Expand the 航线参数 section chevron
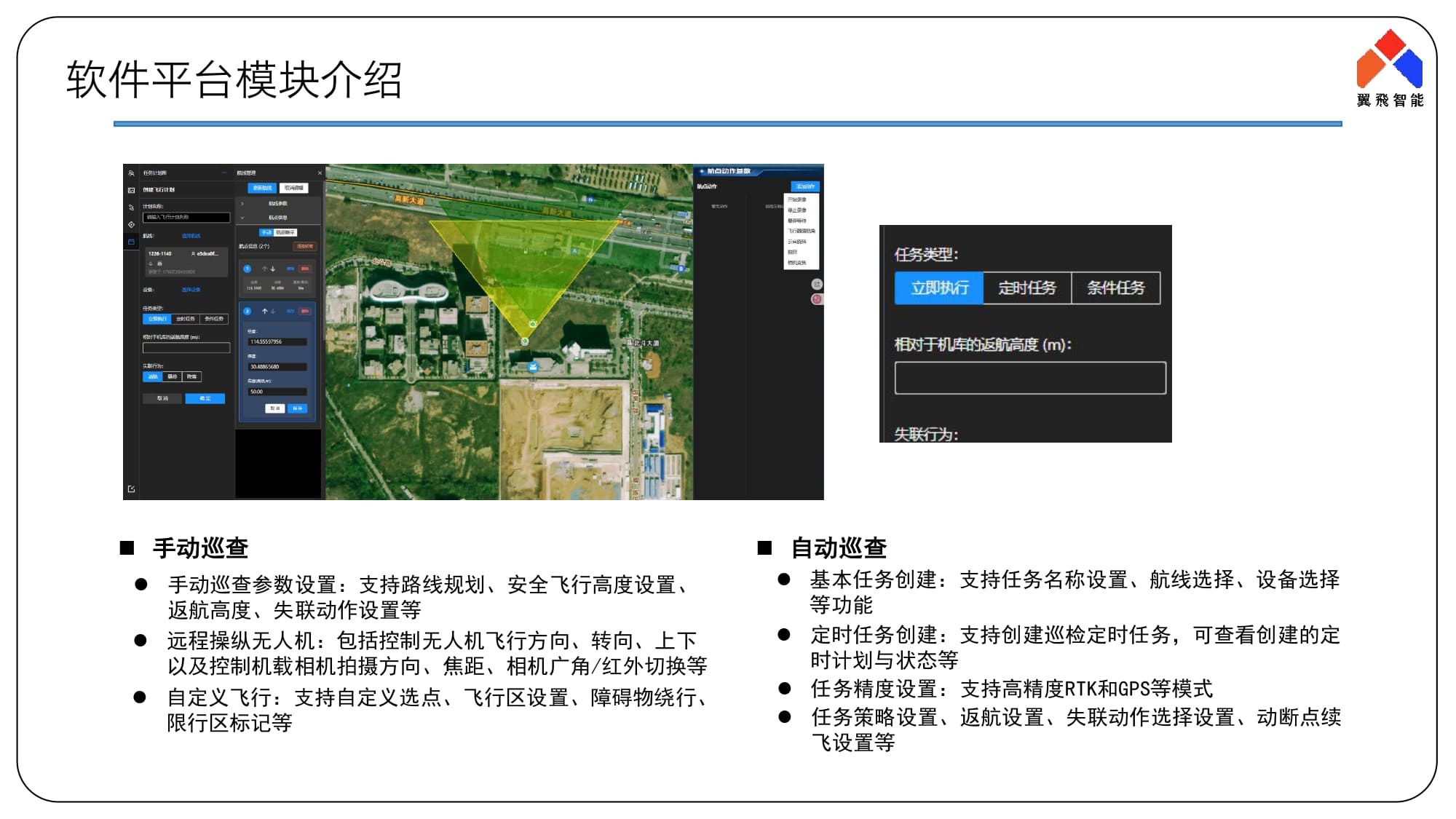This screenshot has width=1456, height=819. (x=242, y=204)
